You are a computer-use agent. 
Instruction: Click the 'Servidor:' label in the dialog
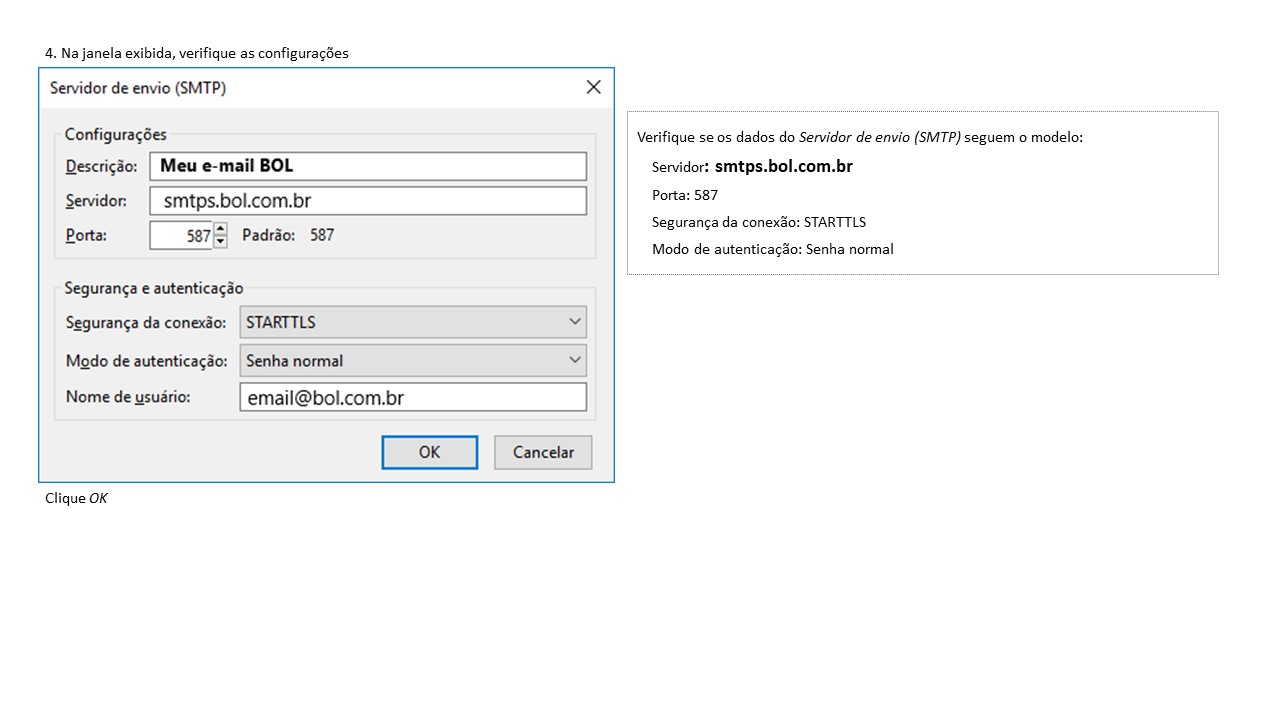point(96,201)
